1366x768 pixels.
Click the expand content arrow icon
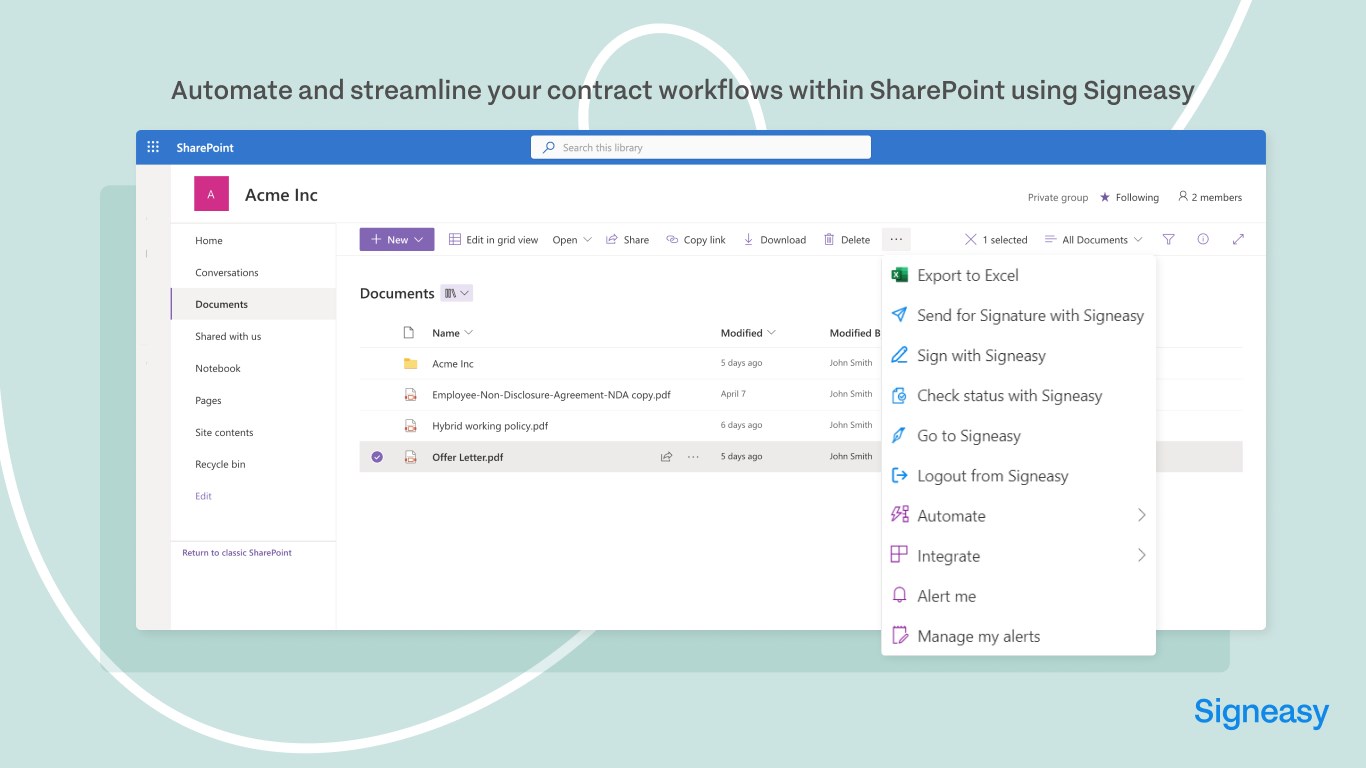pos(1238,239)
